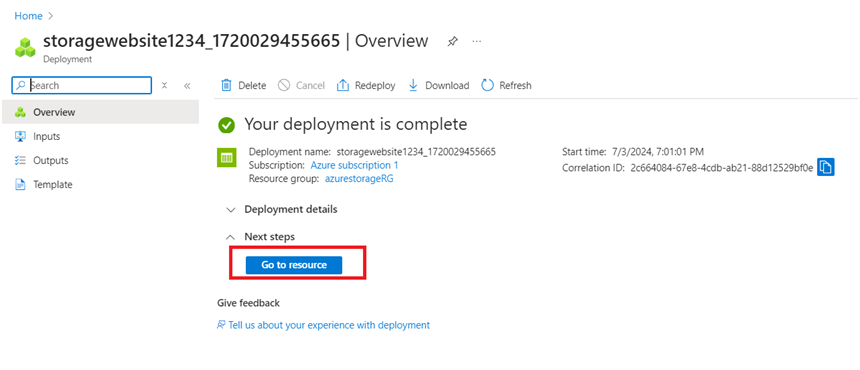The height and width of the screenshot is (370, 860).
Task: Click the Delete trash icon
Action: [x=226, y=85]
